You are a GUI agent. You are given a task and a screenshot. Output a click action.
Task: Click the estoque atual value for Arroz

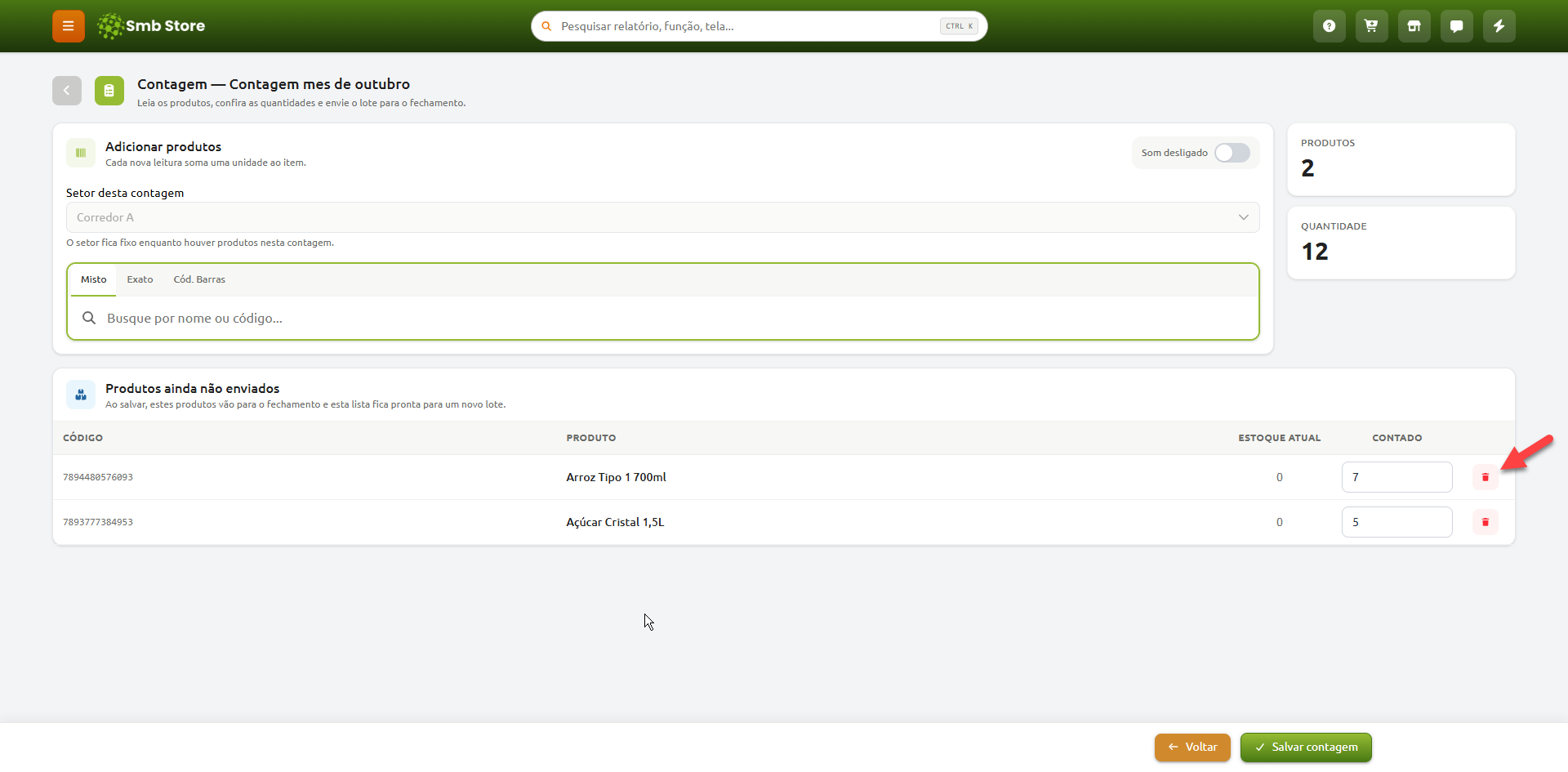tap(1280, 477)
